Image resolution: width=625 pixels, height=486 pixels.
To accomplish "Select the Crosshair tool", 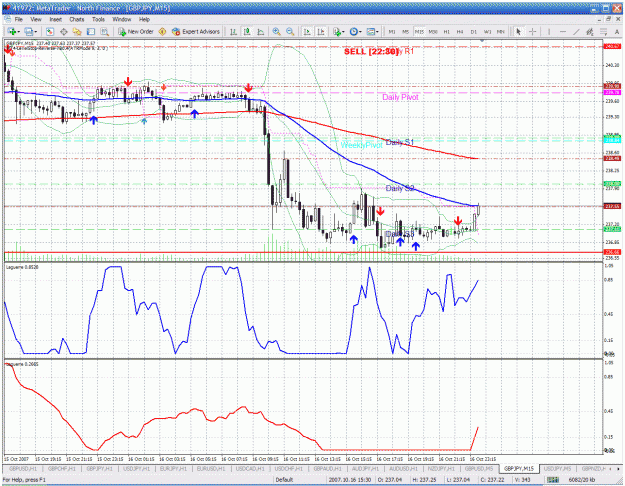I will click(533, 31).
